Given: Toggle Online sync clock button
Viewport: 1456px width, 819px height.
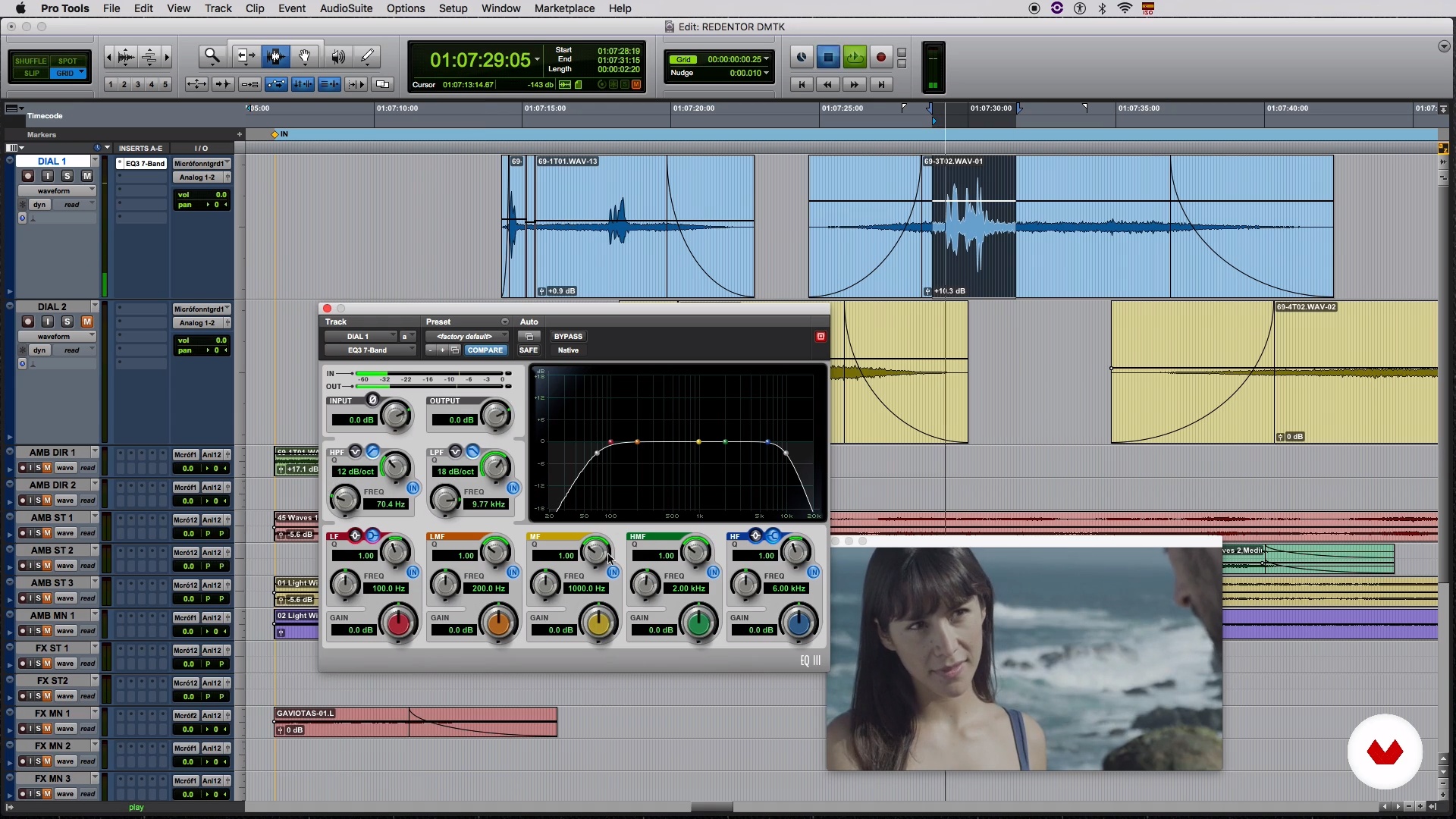Looking at the screenshot, I should click(802, 57).
